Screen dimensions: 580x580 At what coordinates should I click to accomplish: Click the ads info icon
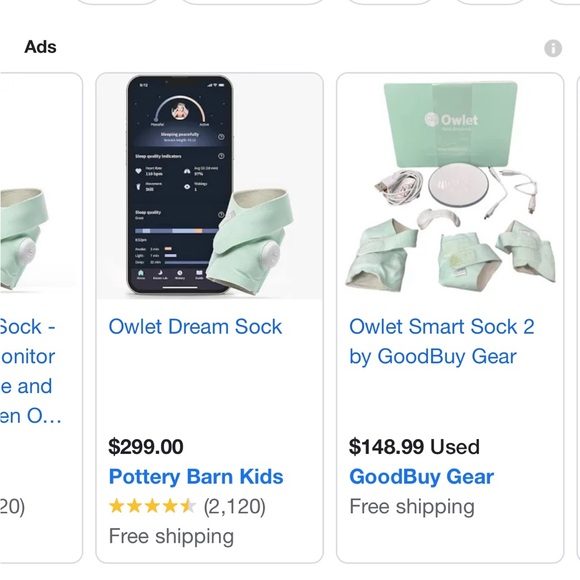tap(553, 48)
